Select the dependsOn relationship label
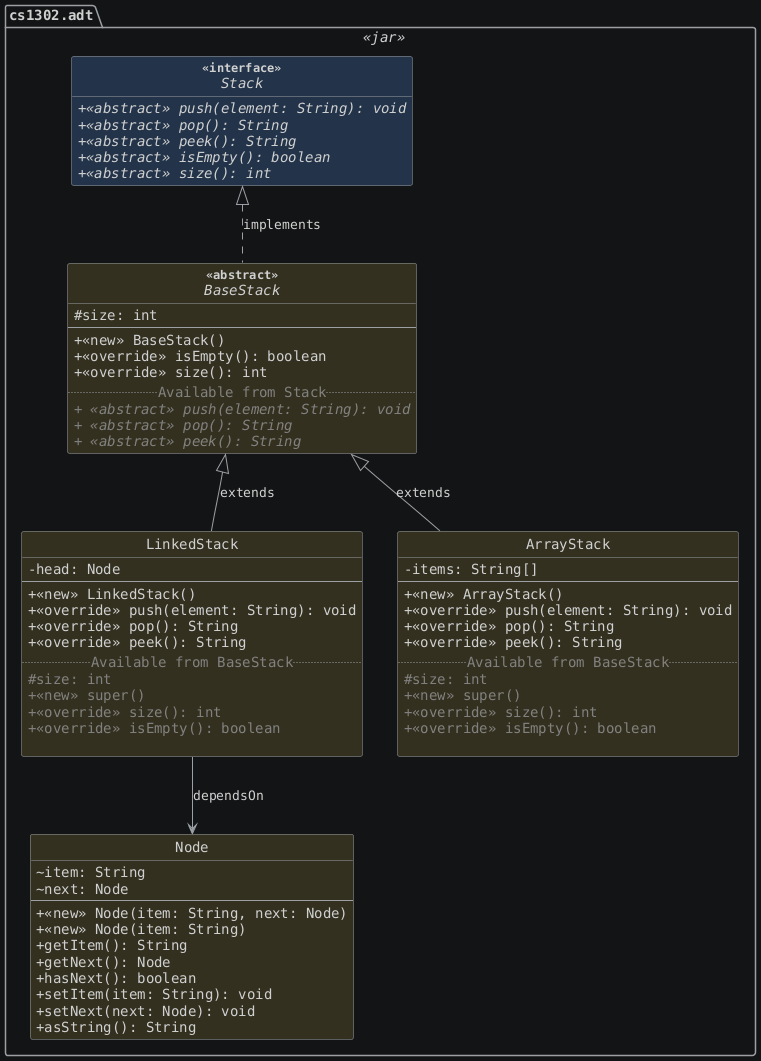Image resolution: width=761 pixels, height=1061 pixels. click(x=228, y=796)
